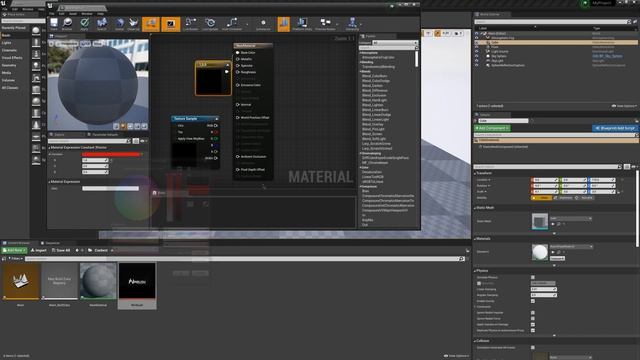Open Edit menu in material editor
640x360 pixels.
point(62,13)
